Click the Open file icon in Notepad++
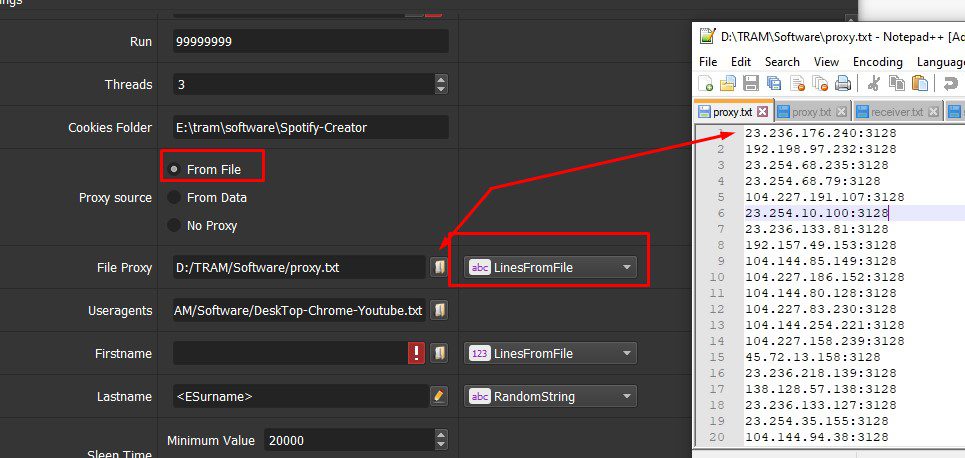This screenshot has width=965, height=458. coord(728,83)
